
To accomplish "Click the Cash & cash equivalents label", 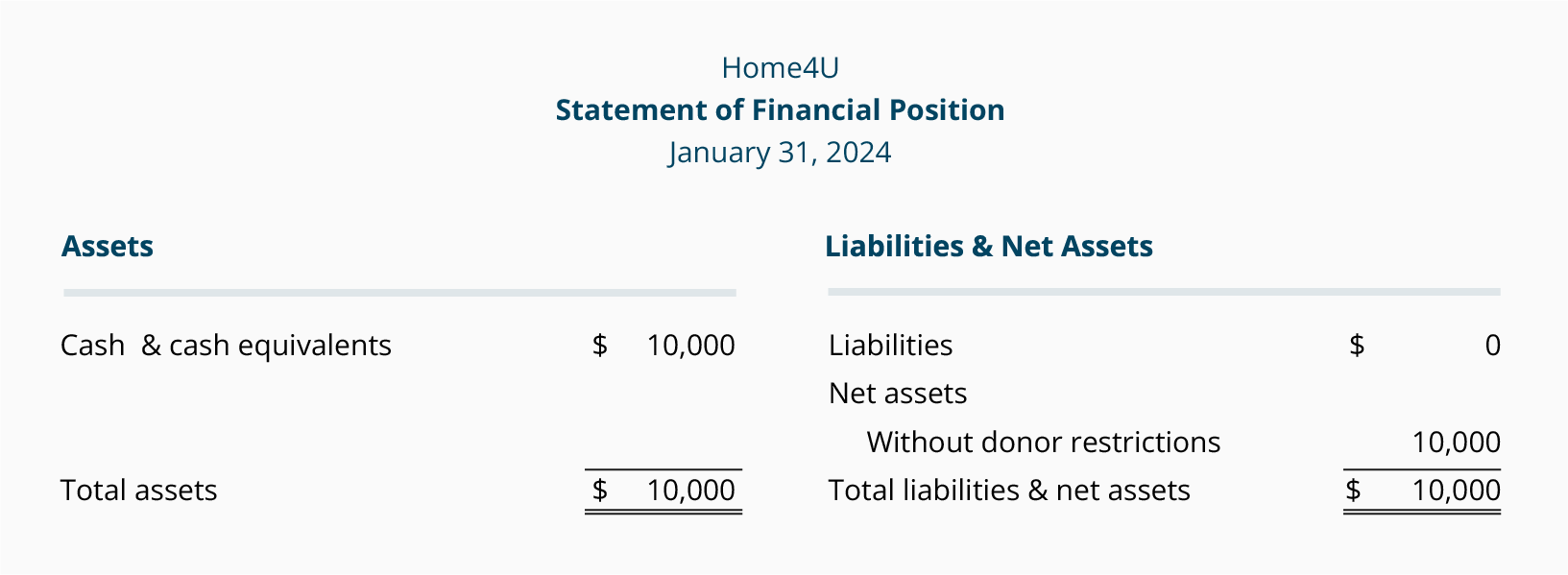I will tap(226, 346).
